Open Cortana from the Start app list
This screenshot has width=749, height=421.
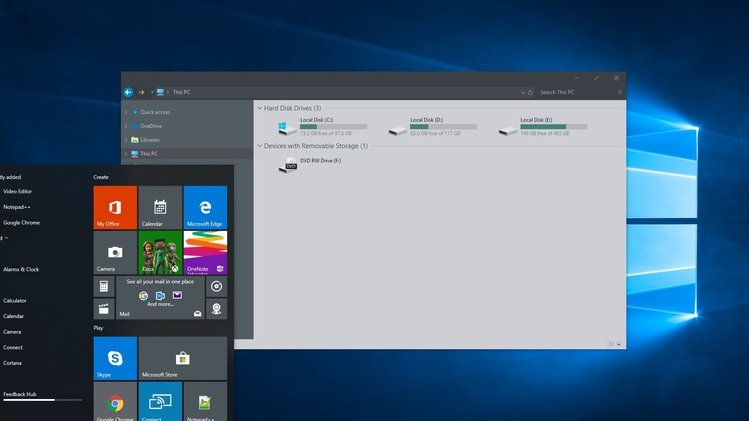(x=12, y=363)
